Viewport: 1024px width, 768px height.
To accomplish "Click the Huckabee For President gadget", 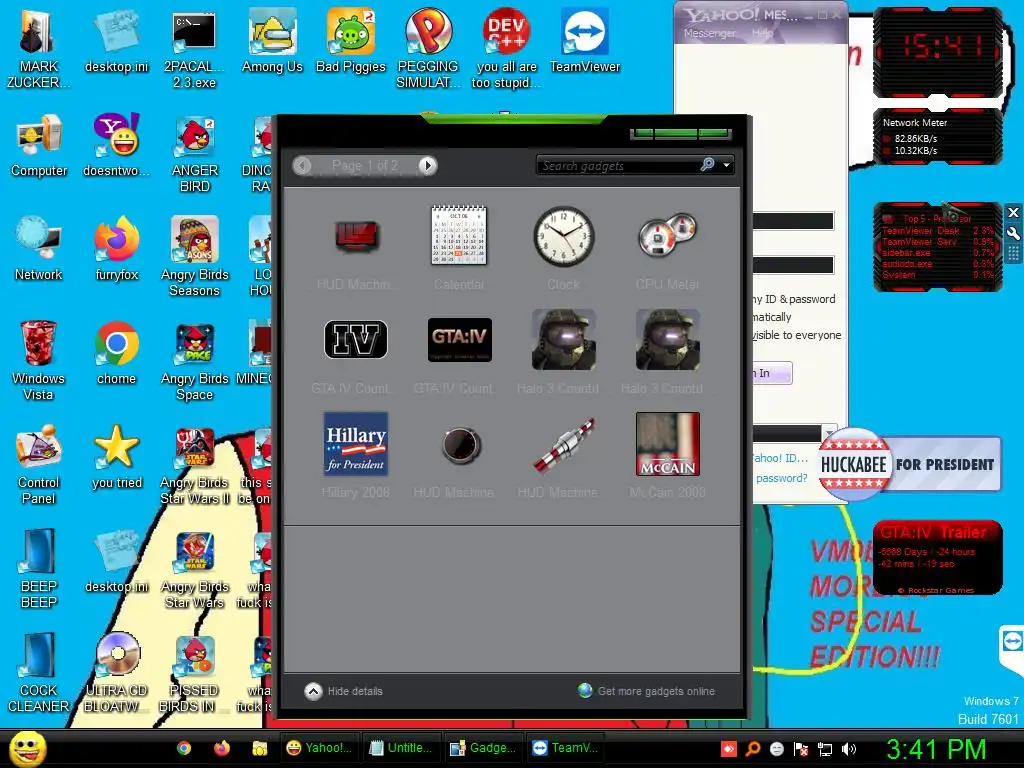I will 910,464.
